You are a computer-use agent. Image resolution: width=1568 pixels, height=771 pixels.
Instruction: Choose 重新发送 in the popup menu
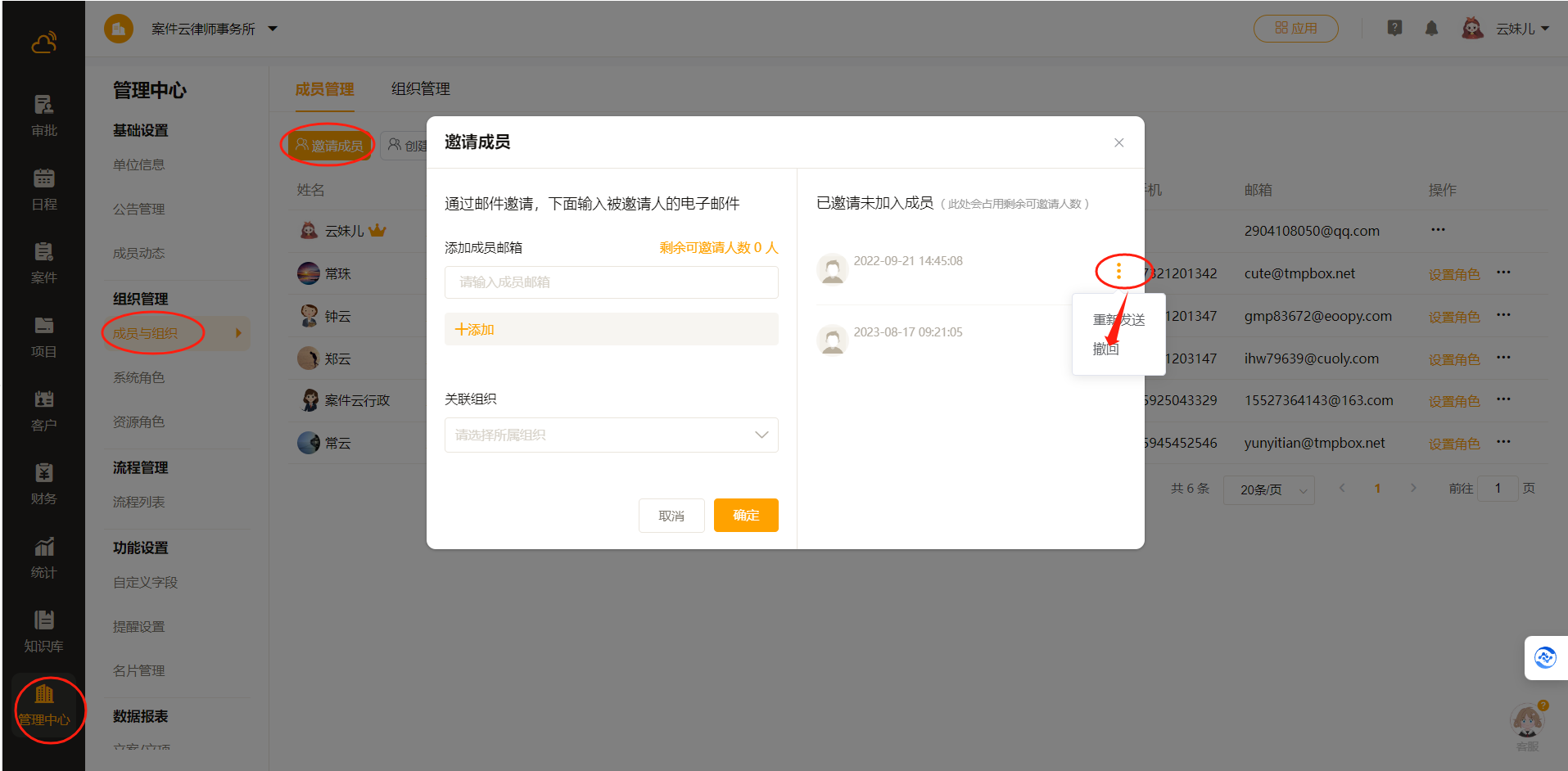1118,320
